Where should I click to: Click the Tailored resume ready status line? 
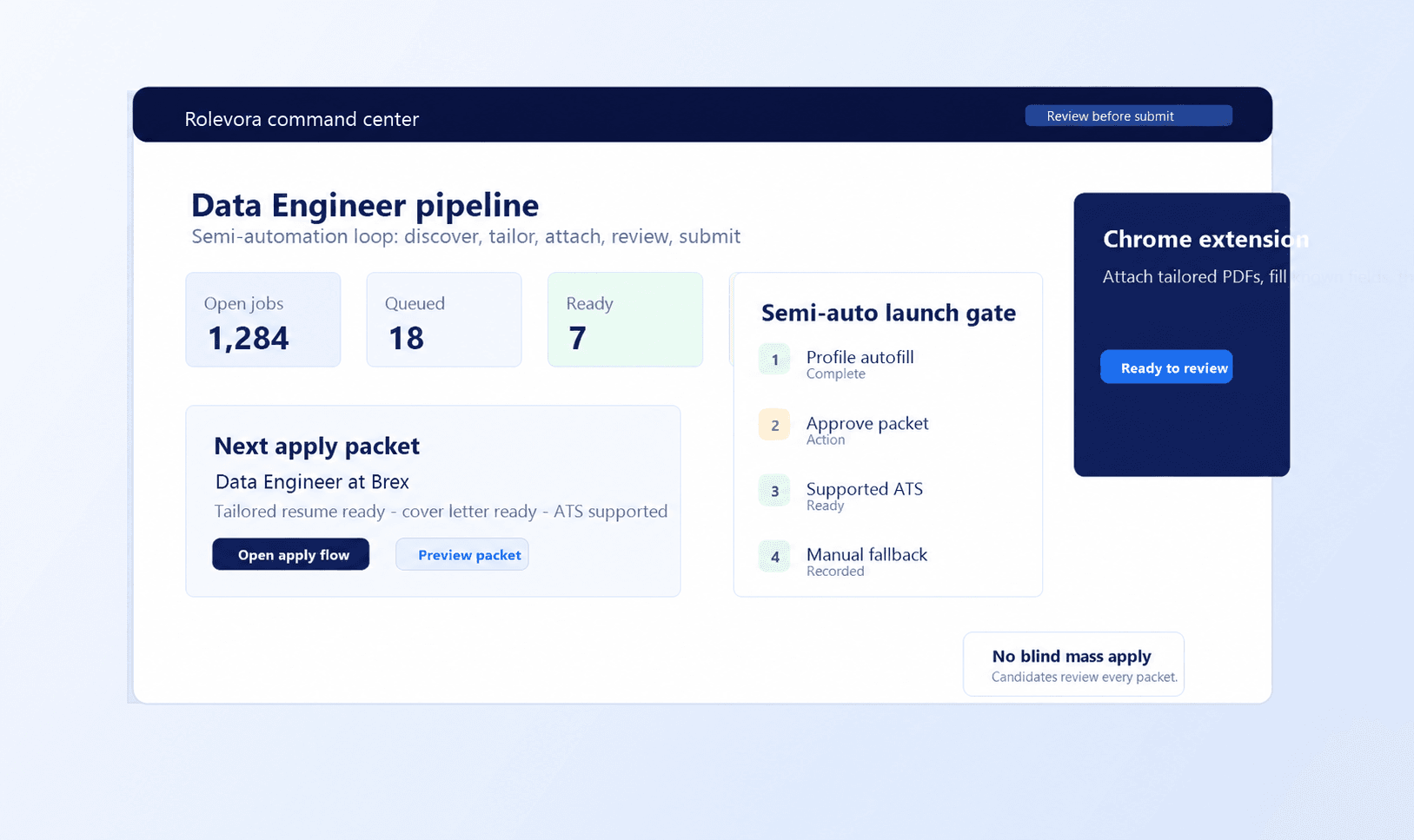pos(441,512)
